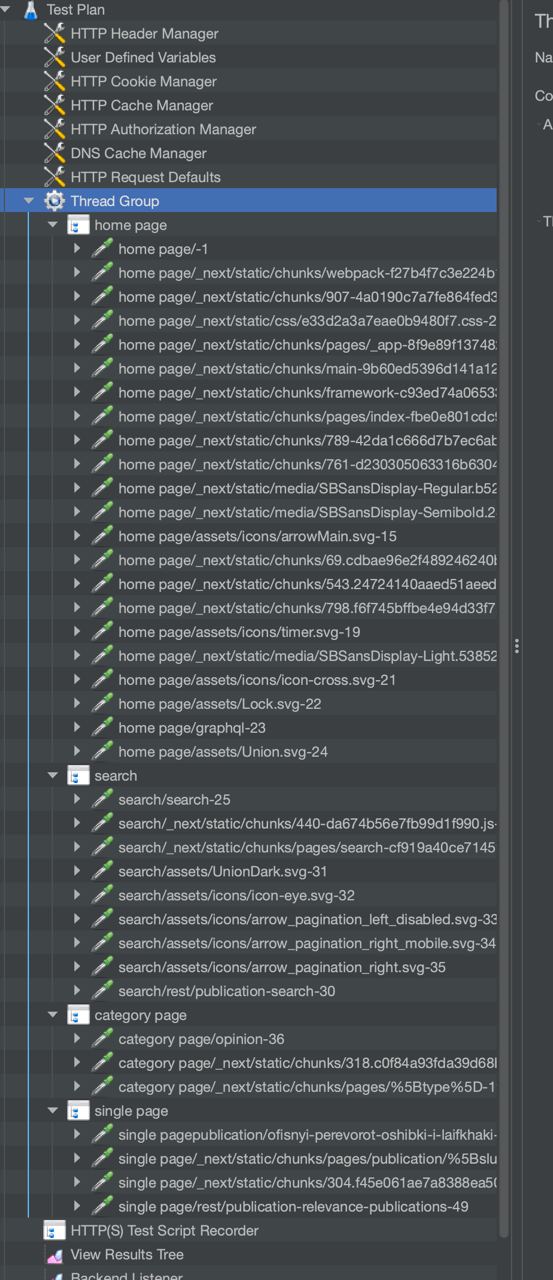Collapse the search controller
The width and height of the screenshot is (553, 1280).
tap(53, 775)
